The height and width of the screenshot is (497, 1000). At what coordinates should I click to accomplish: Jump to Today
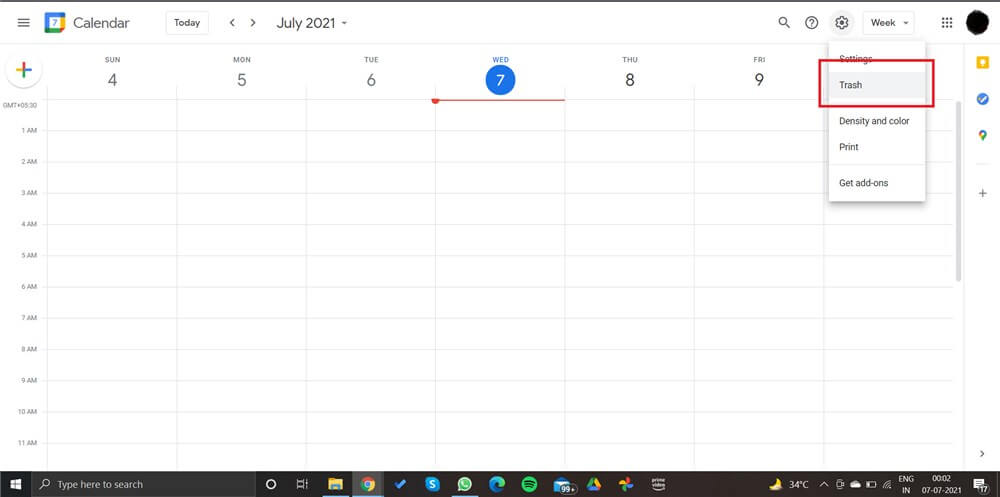coord(187,23)
